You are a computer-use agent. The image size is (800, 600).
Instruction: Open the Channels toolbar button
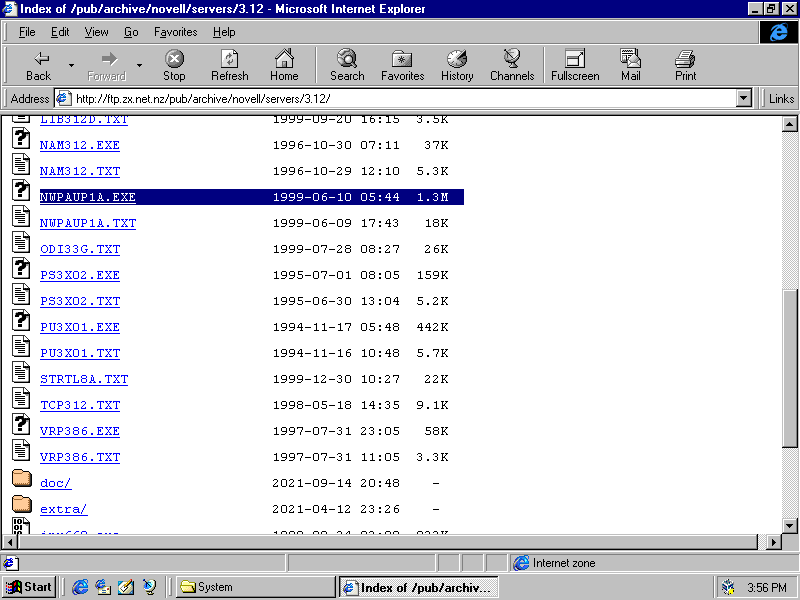pyautogui.click(x=512, y=65)
